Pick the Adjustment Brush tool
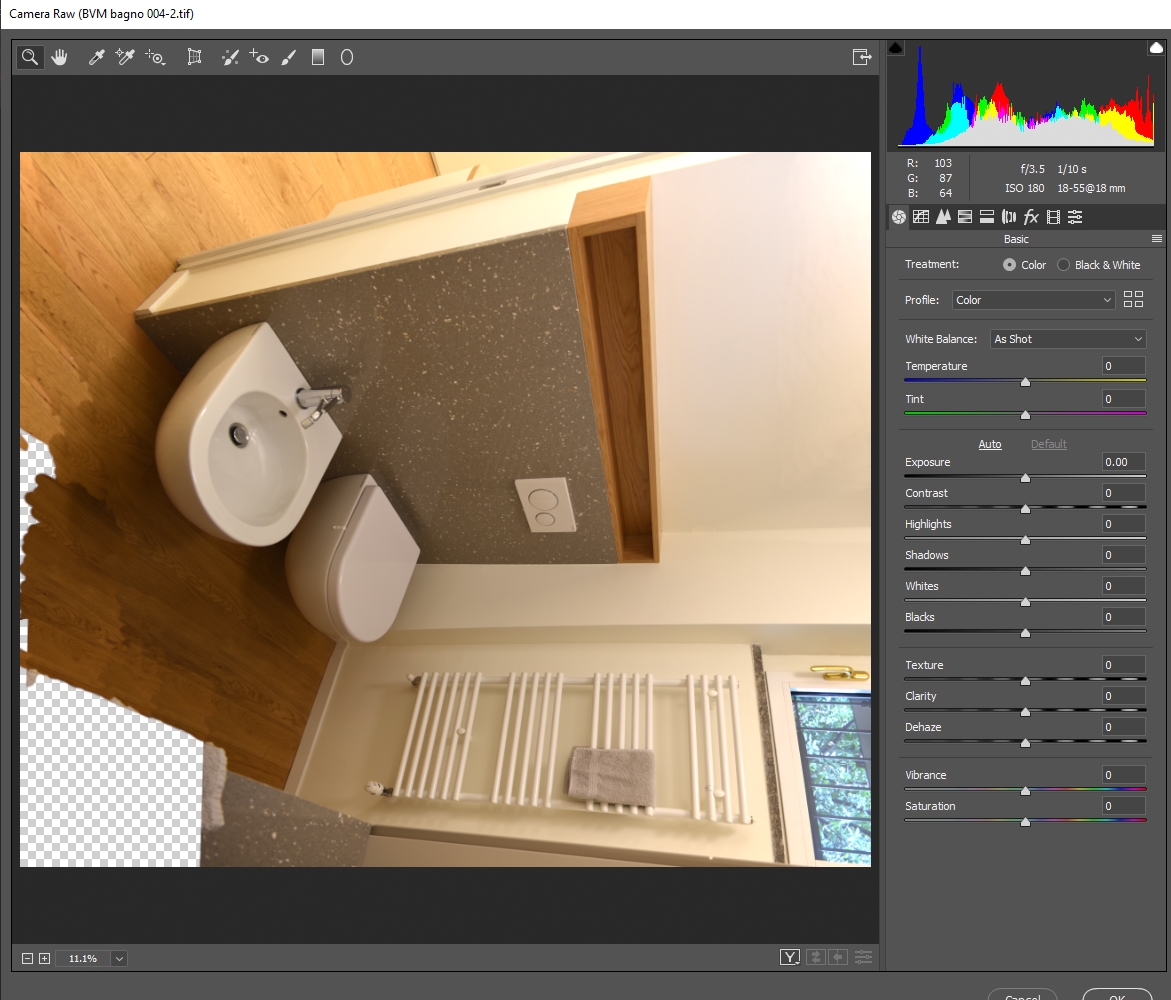This screenshot has width=1171, height=1000. 289,58
